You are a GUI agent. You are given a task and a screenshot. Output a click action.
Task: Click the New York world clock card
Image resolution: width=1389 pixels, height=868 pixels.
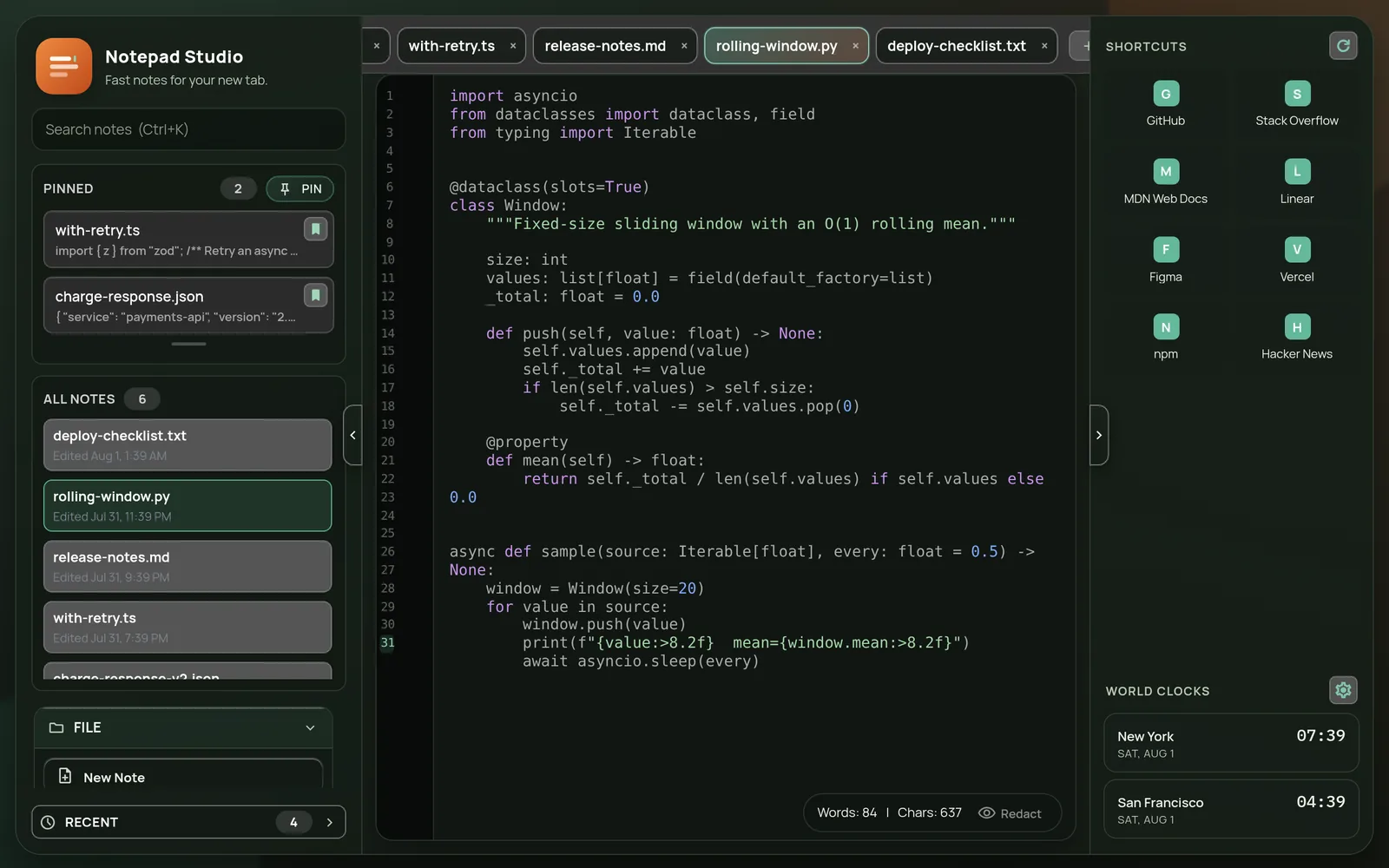point(1231,743)
